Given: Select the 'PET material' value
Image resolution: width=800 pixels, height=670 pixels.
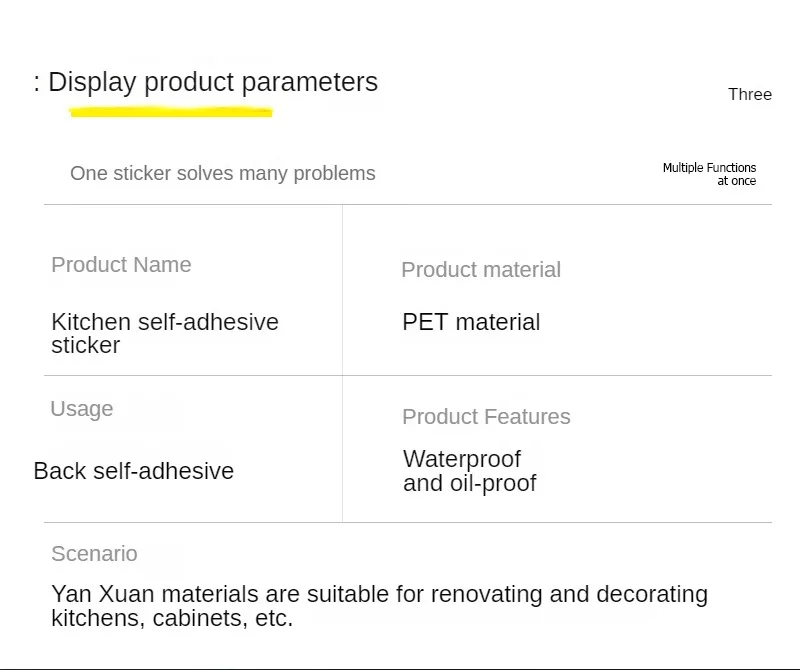Looking at the screenshot, I should [471, 322].
